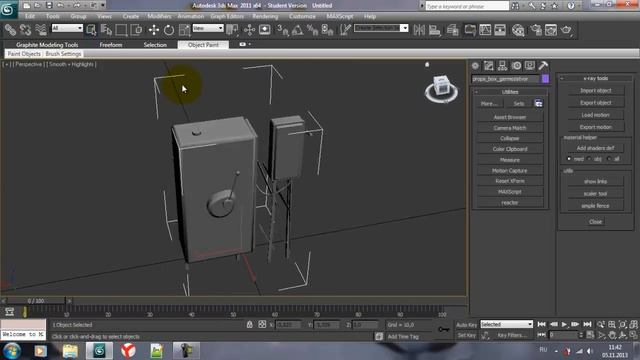This screenshot has height=360, width=640.
Task: Click the Import object button
Action: point(596,90)
